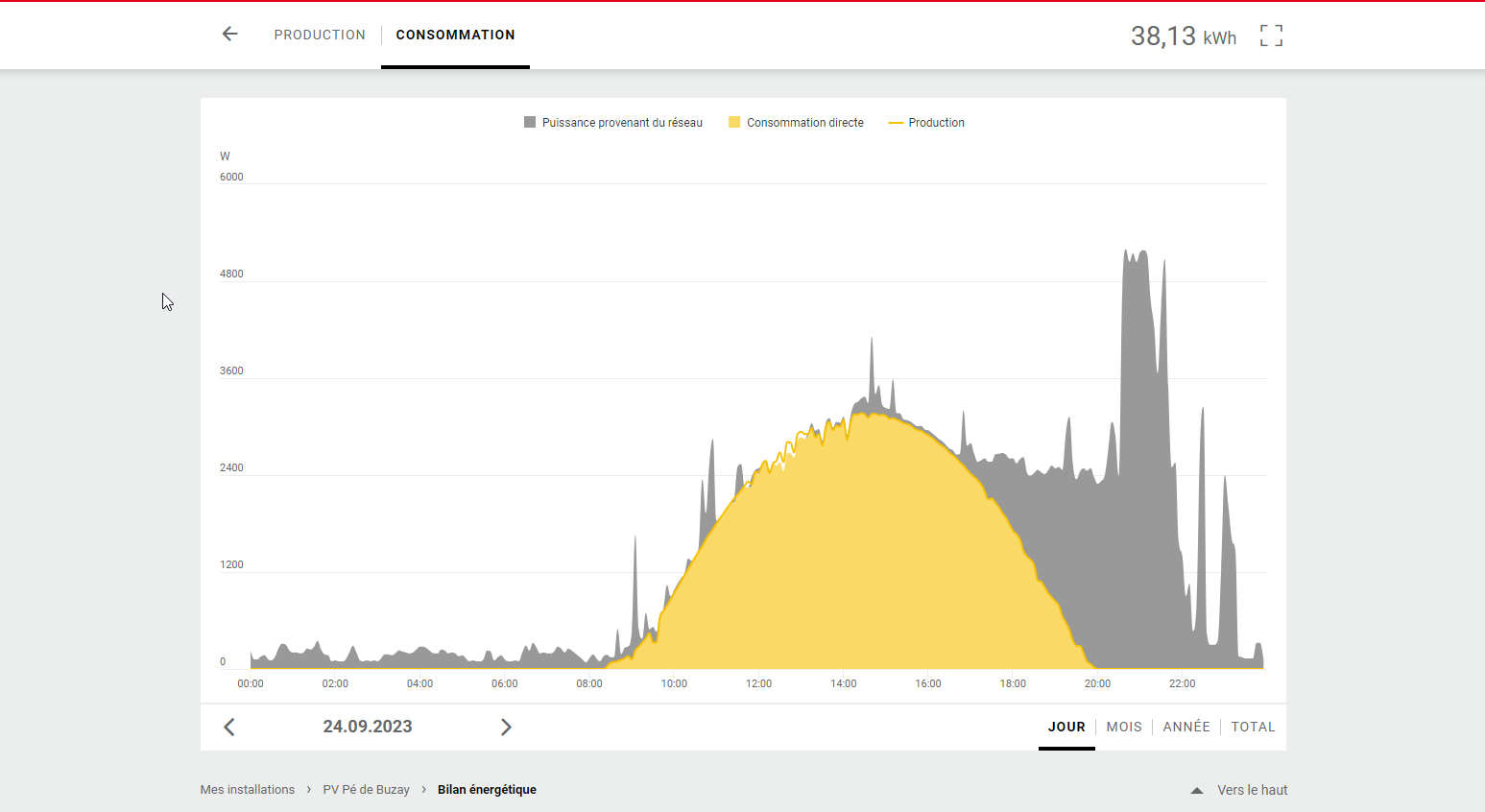Select the Jour time range
The width and height of the screenshot is (1485, 812).
pyautogui.click(x=1066, y=728)
